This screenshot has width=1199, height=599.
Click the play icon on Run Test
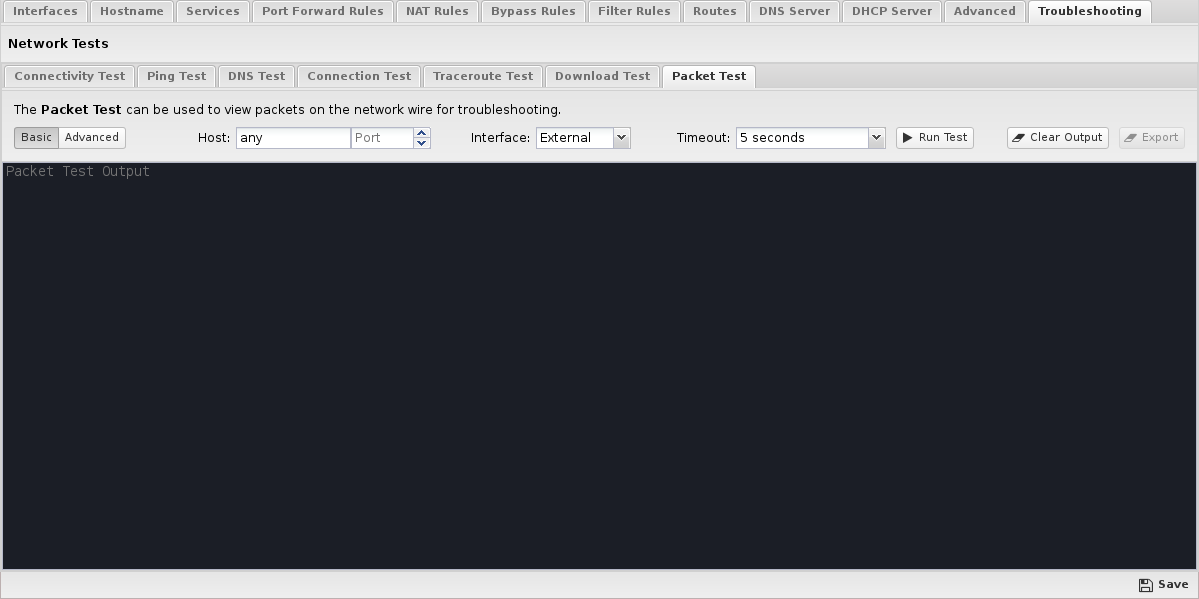point(907,138)
